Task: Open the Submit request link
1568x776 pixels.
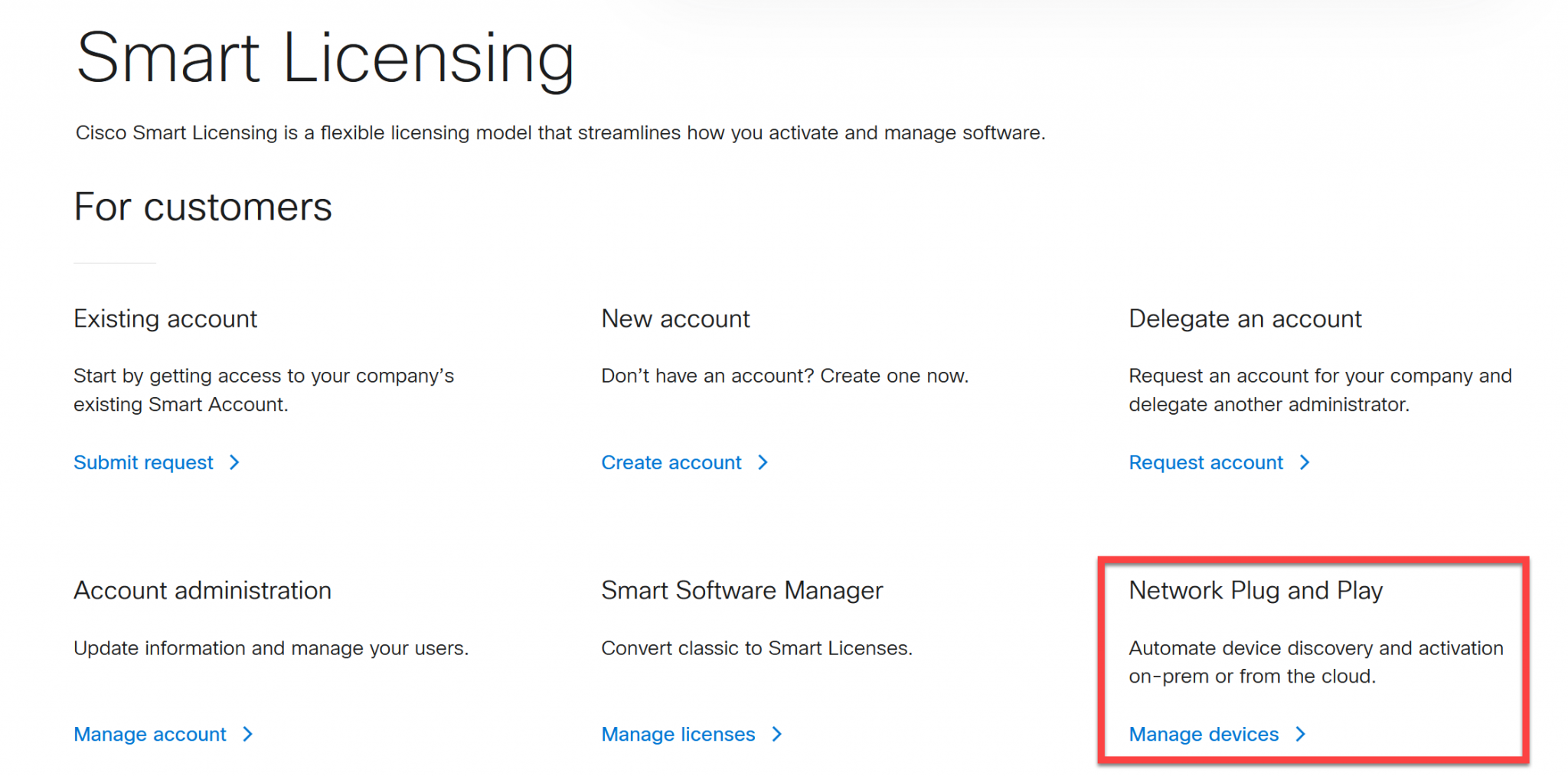Action: pos(143,462)
